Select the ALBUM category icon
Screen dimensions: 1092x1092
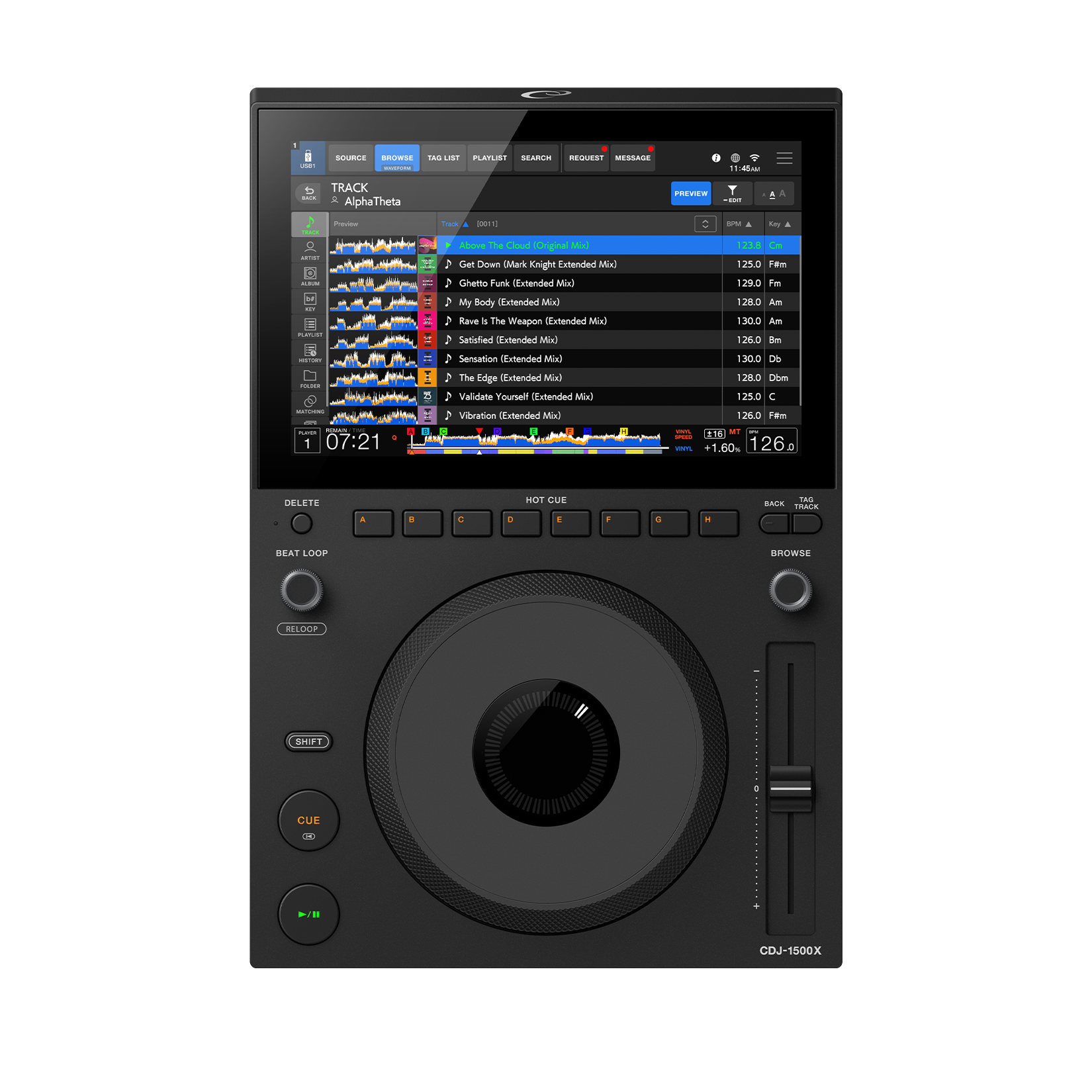click(310, 277)
